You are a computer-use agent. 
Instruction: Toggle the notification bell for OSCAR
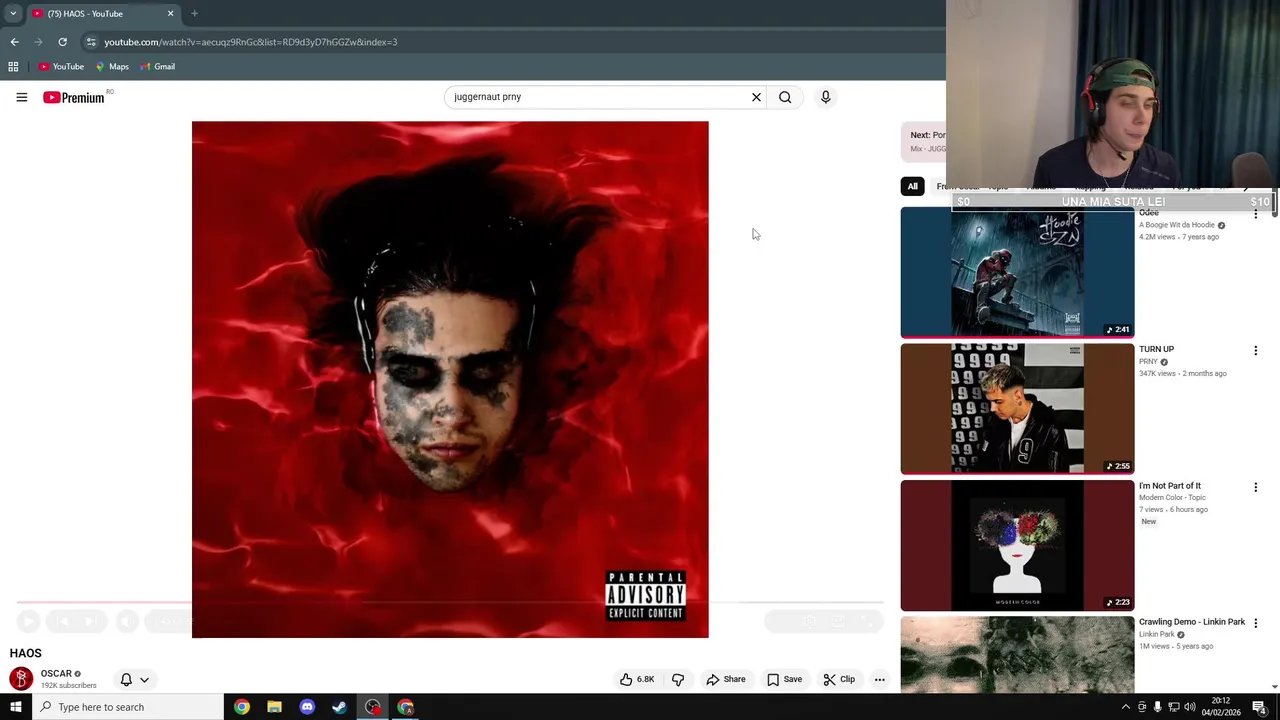point(126,679)
